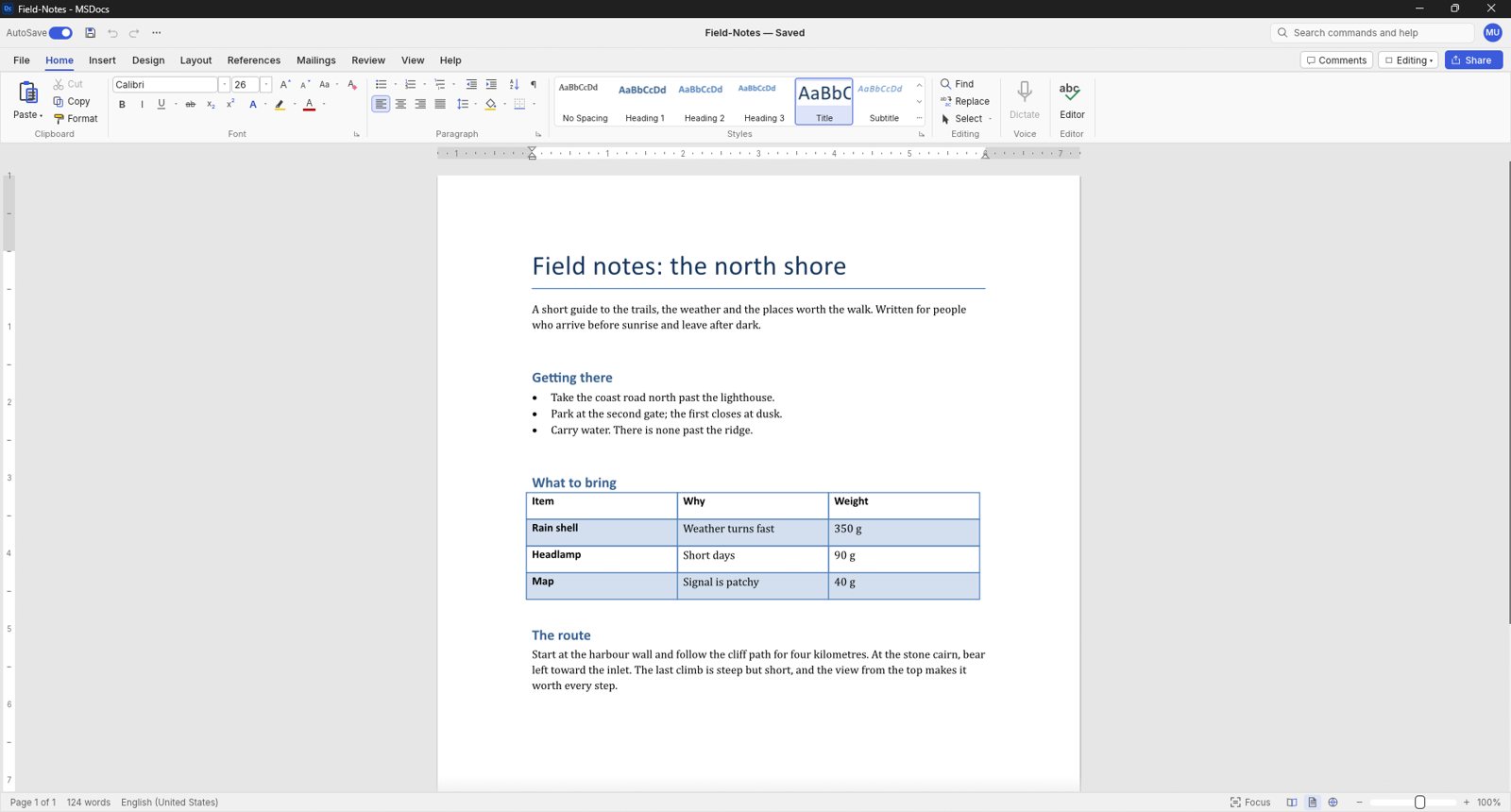The image size is (1511, 812).
Task: Open the Insert tab
Action: click(x=102, y=60)
